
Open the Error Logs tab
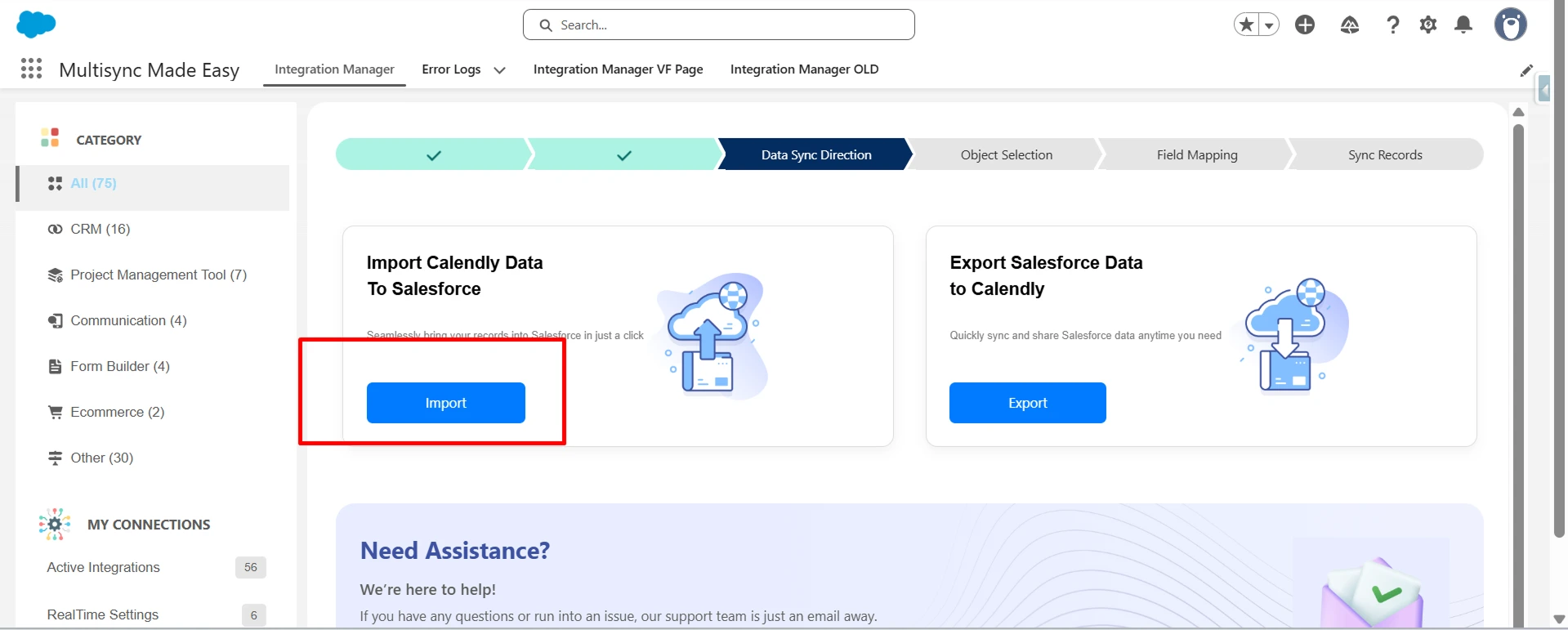pyautogui.click(x=451, y=69)
